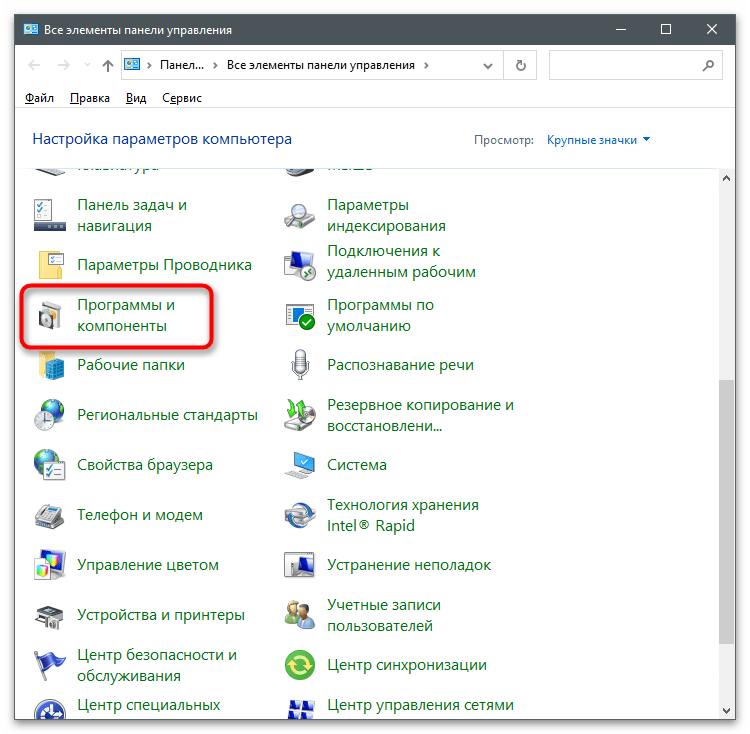Click the Ease of Access Center icon
The height and width of the screenshot is (734, 750).
tap(50, 709)
